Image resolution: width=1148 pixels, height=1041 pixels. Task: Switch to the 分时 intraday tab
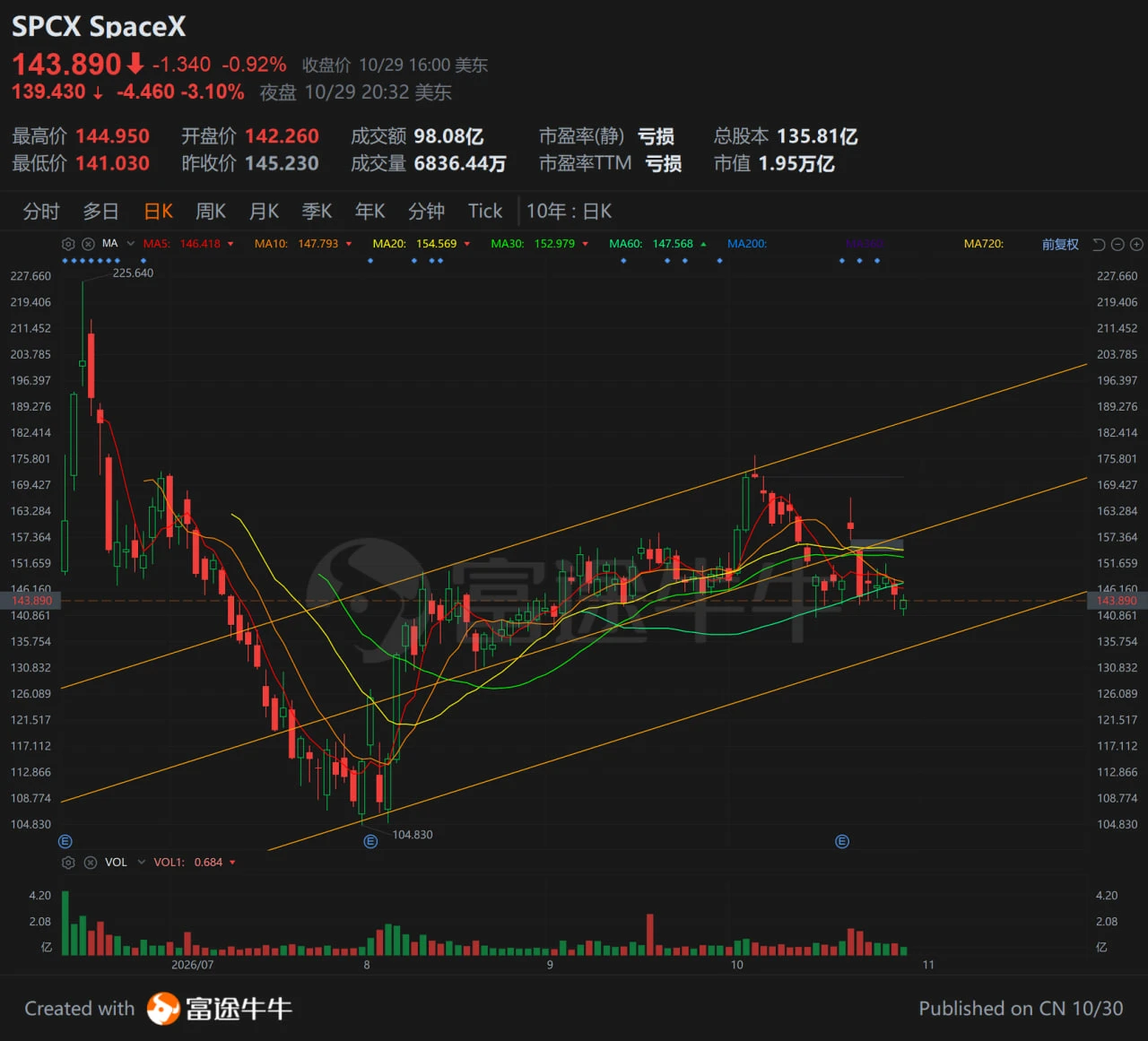click(41, 212)
